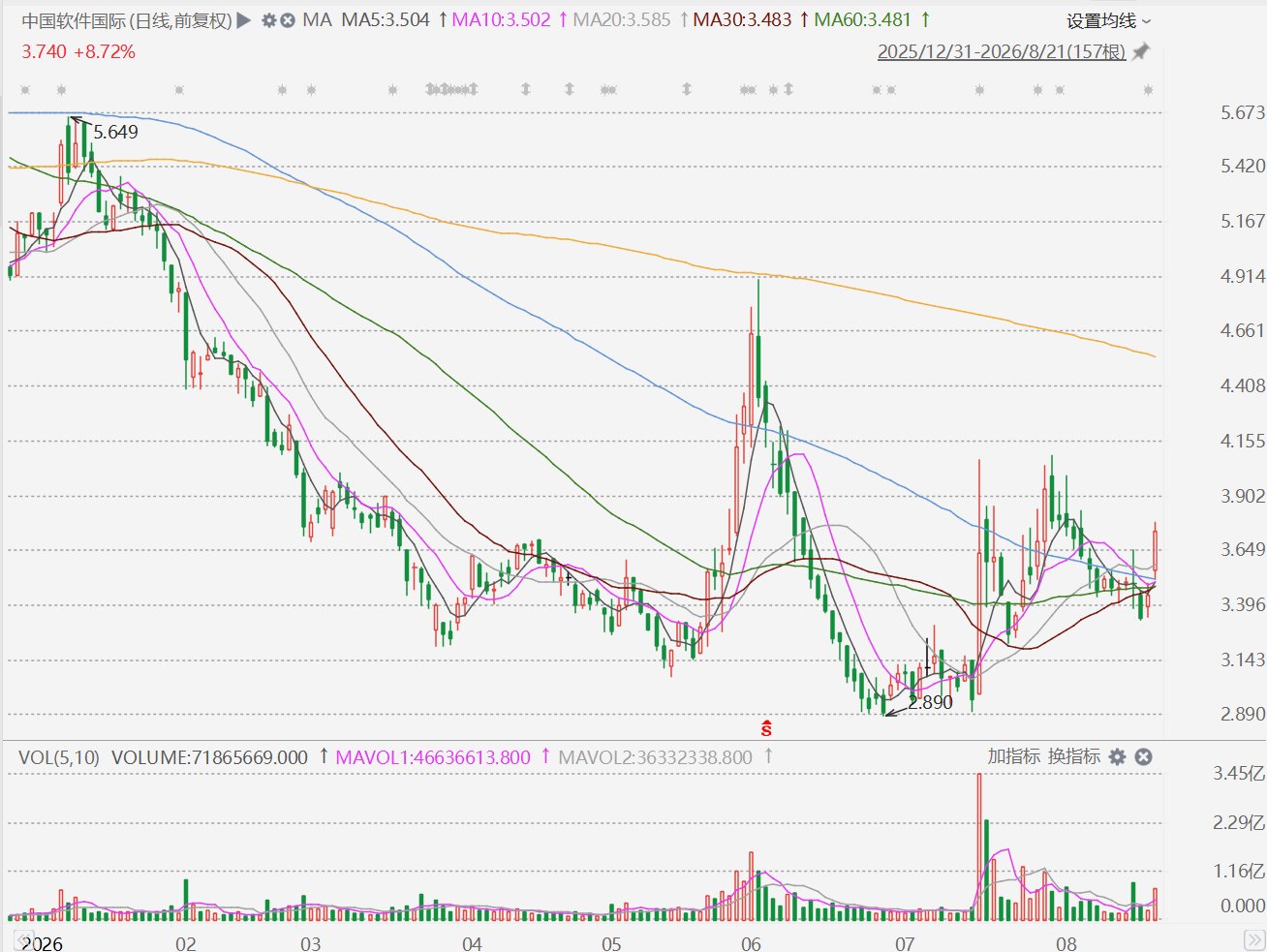Click 加指标 to add an indicator
The width and height of the screenshot is (1267, 952).
tap(1014, 756)
